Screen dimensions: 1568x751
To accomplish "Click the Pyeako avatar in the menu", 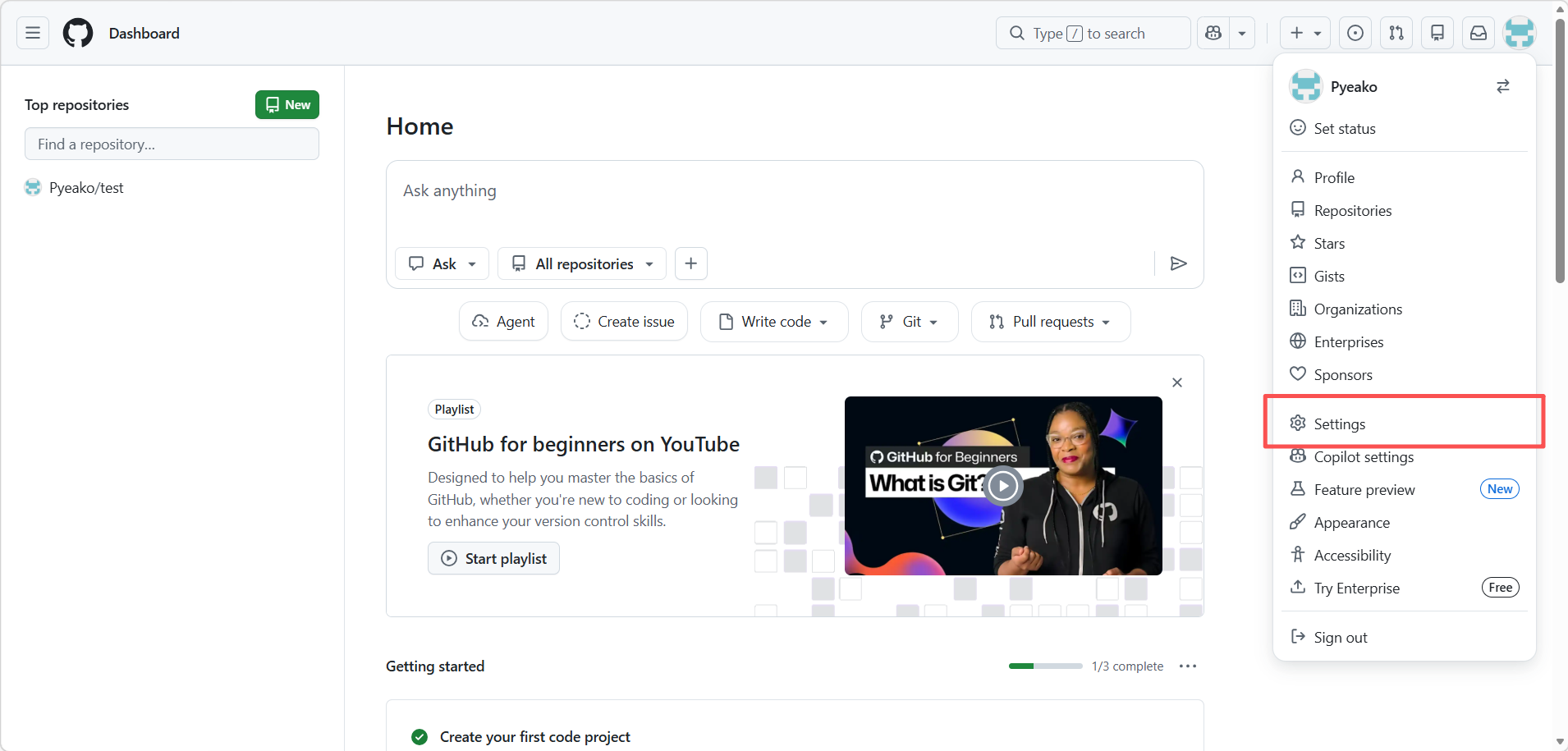I will (x=1305, y=86).
